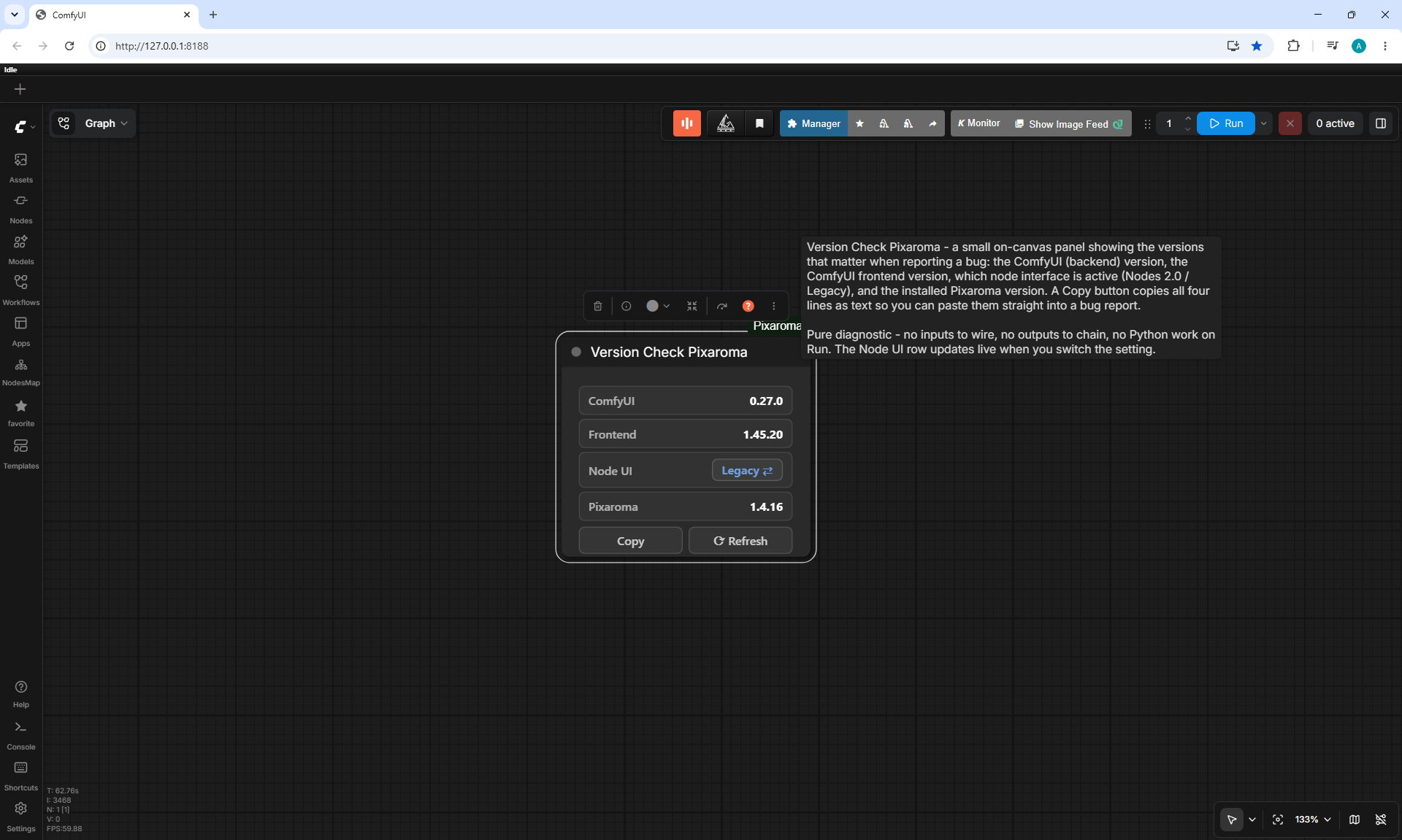Reload the browser page
1402x840 pixels.
pos(69,46)
